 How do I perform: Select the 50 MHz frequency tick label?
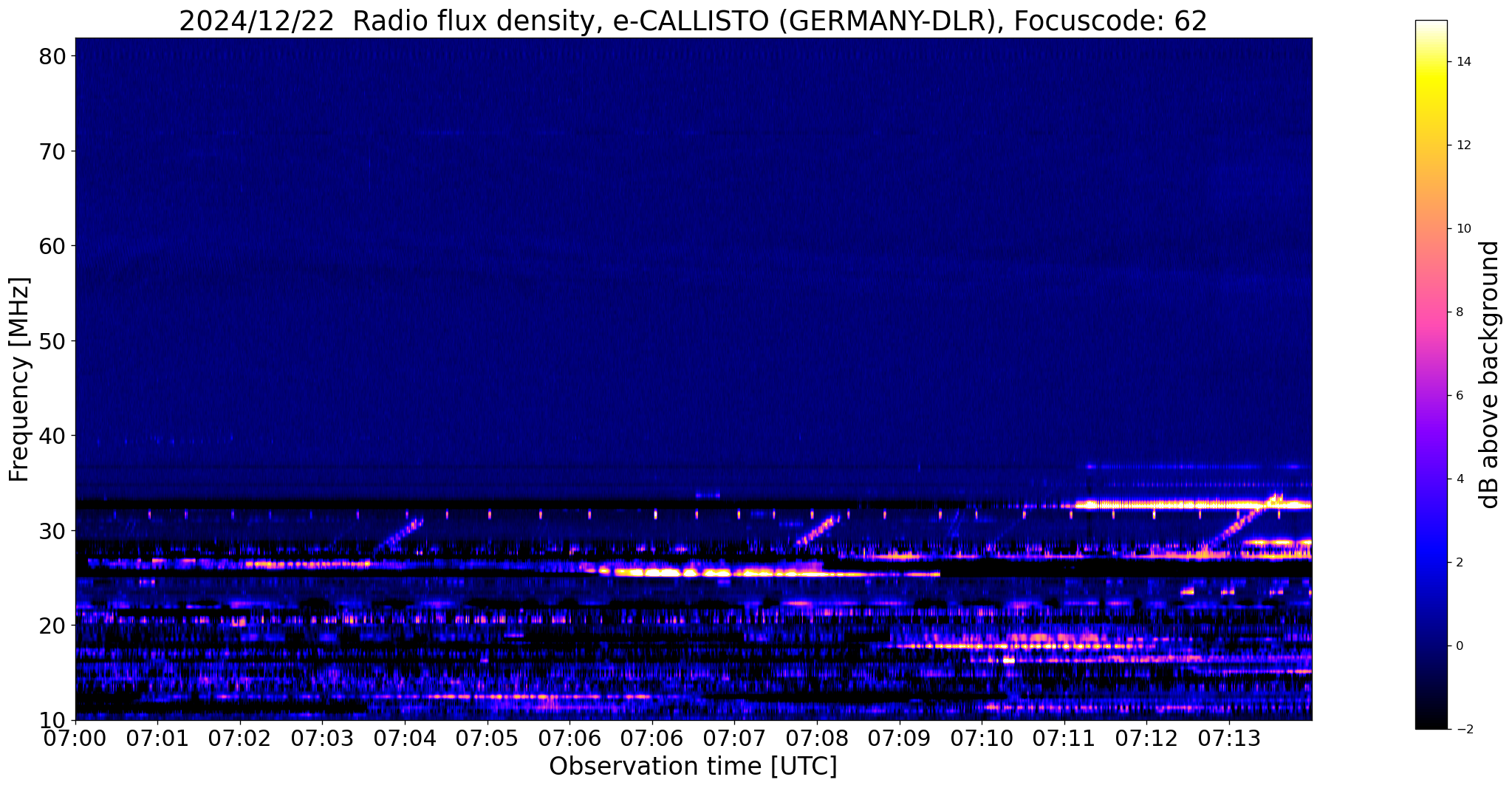[x=52, y=341]
